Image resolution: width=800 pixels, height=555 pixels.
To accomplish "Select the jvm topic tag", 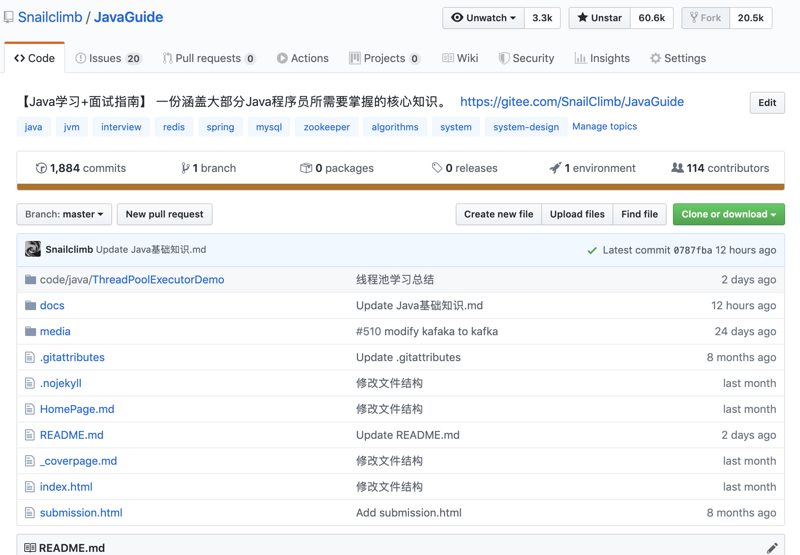I will pos(71,127).
